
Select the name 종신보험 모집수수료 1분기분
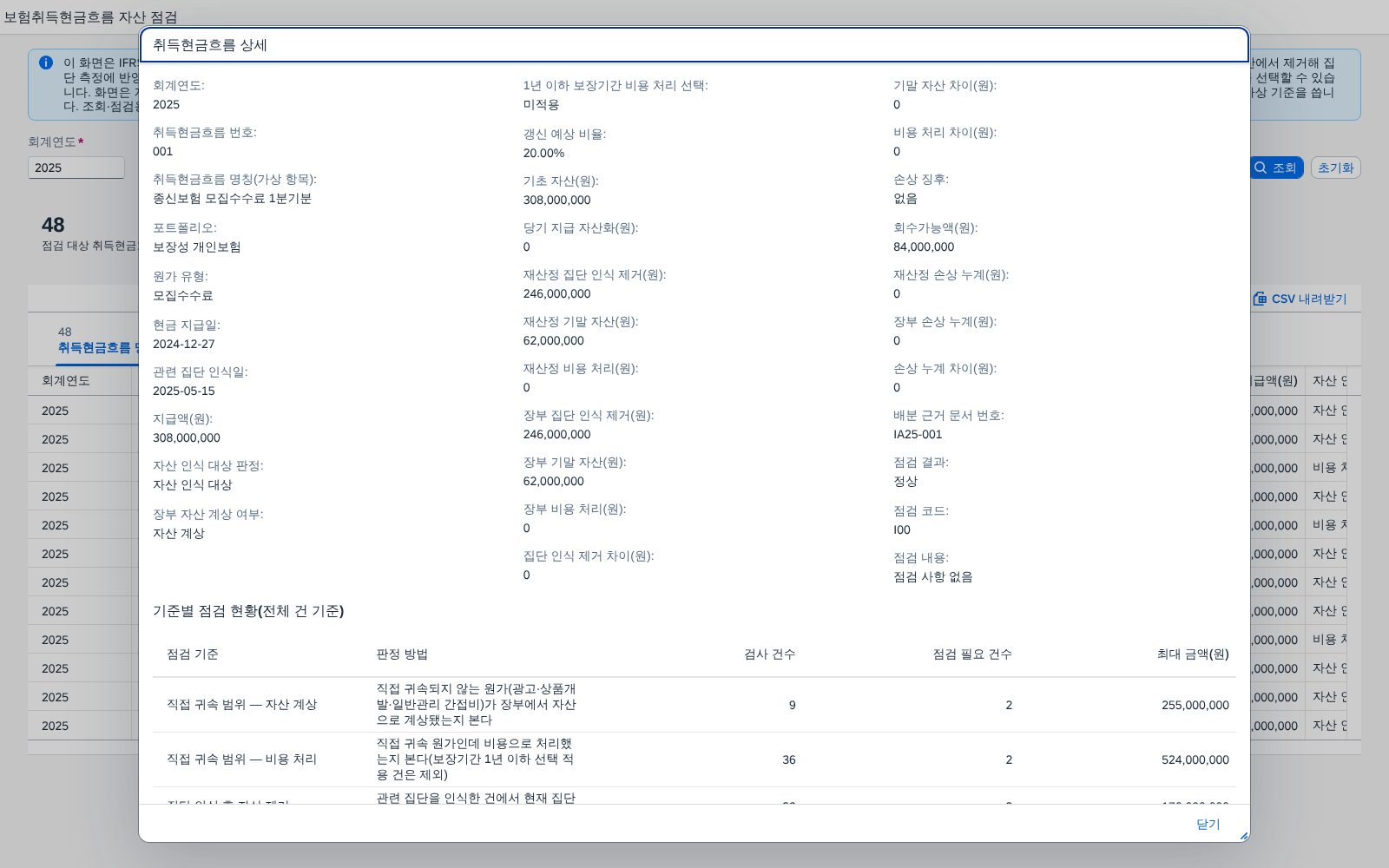pyautogui.click(x=232, y=198)
